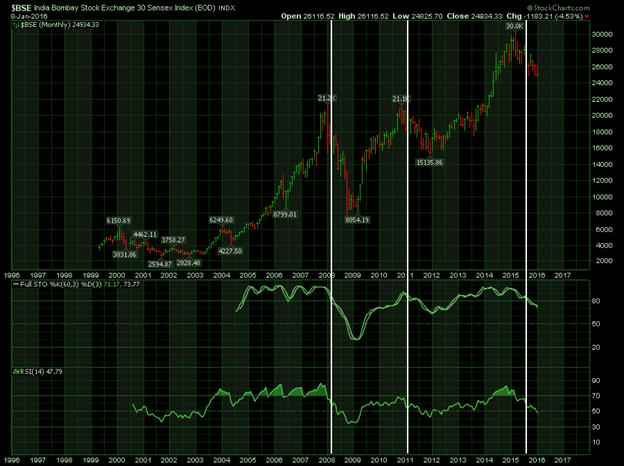Click the $BSE (Monthly) 24934.33 legend
The image size is (624, 466).
[x=60, y=25]
